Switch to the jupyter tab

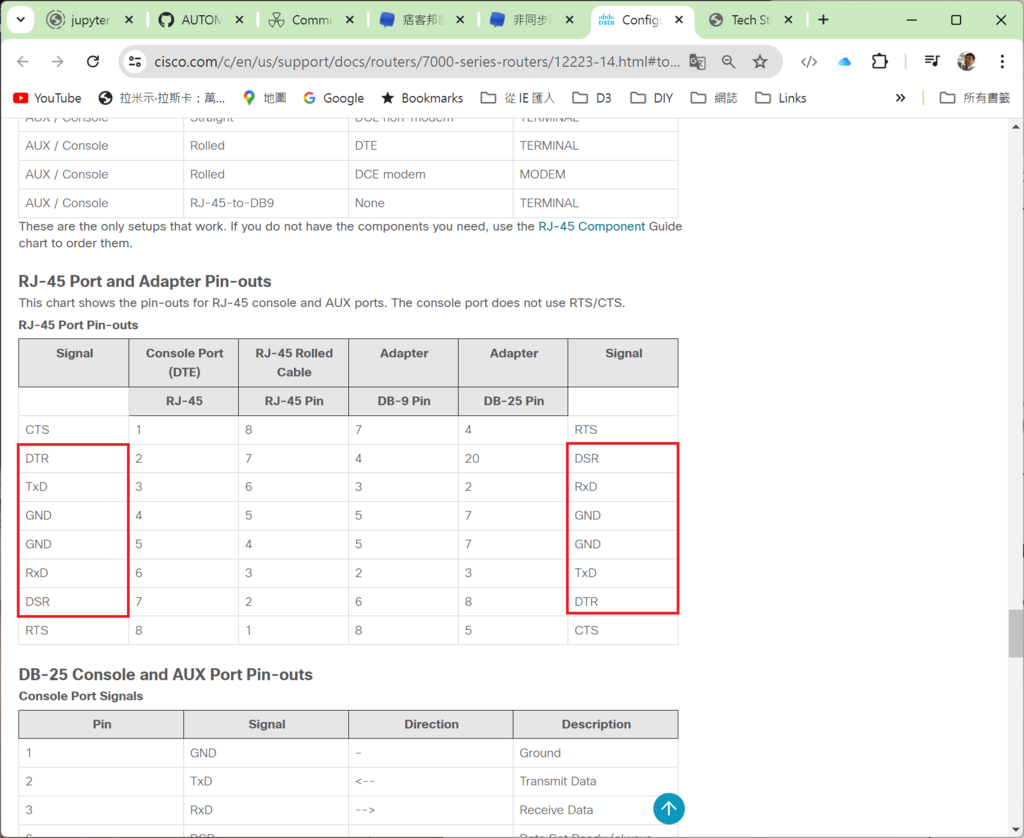90,20
